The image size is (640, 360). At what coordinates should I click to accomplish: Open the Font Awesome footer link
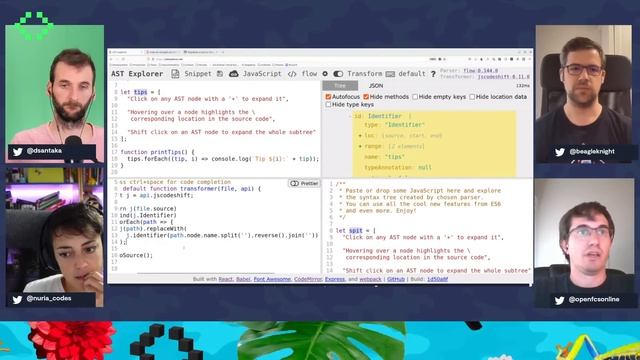[x=272, y=279]
